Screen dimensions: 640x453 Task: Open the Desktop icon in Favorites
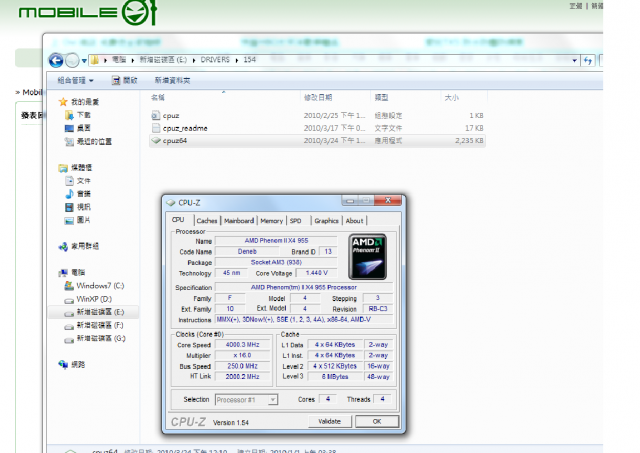[69, 128]
